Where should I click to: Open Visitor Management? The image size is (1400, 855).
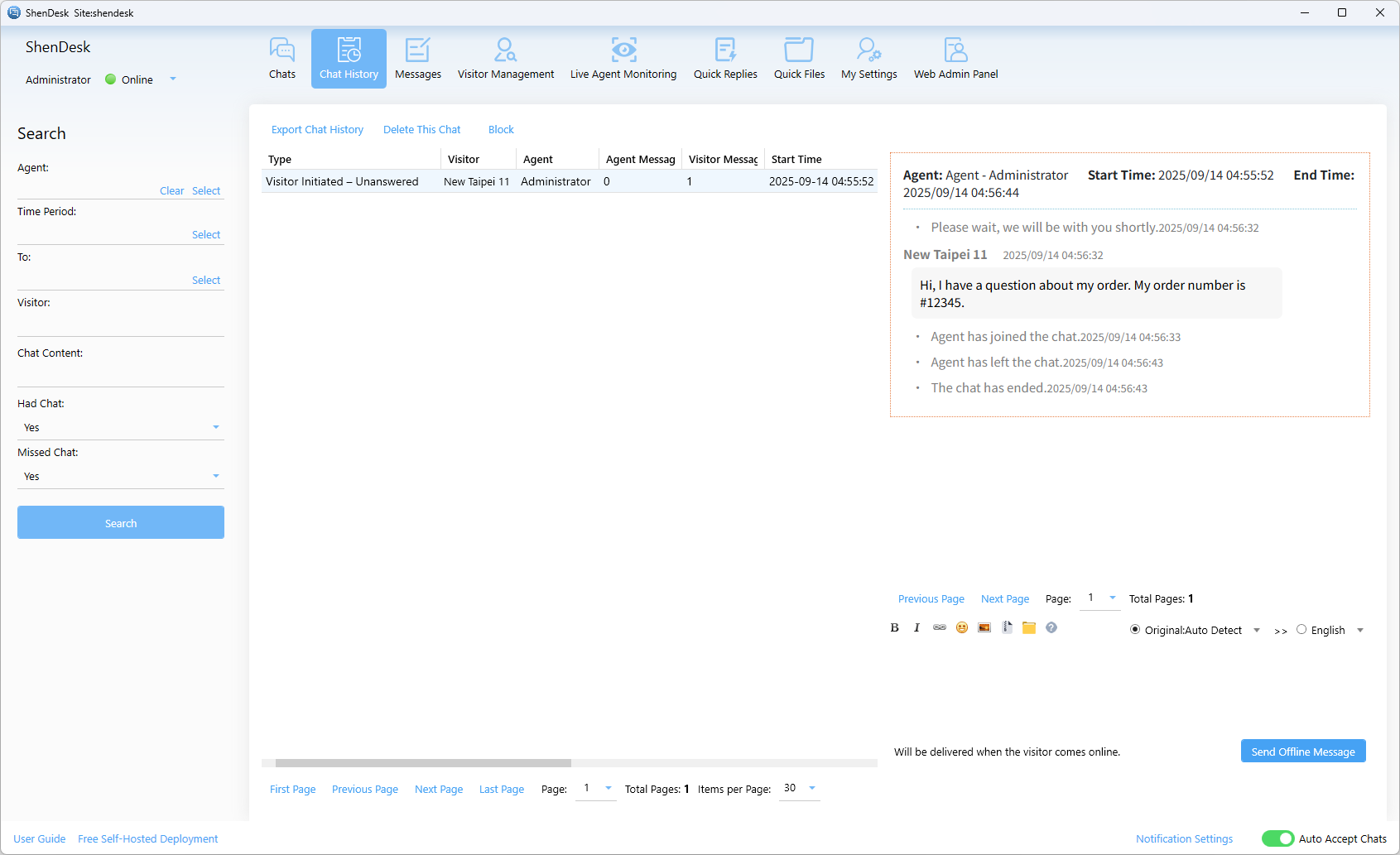(505, 58)
